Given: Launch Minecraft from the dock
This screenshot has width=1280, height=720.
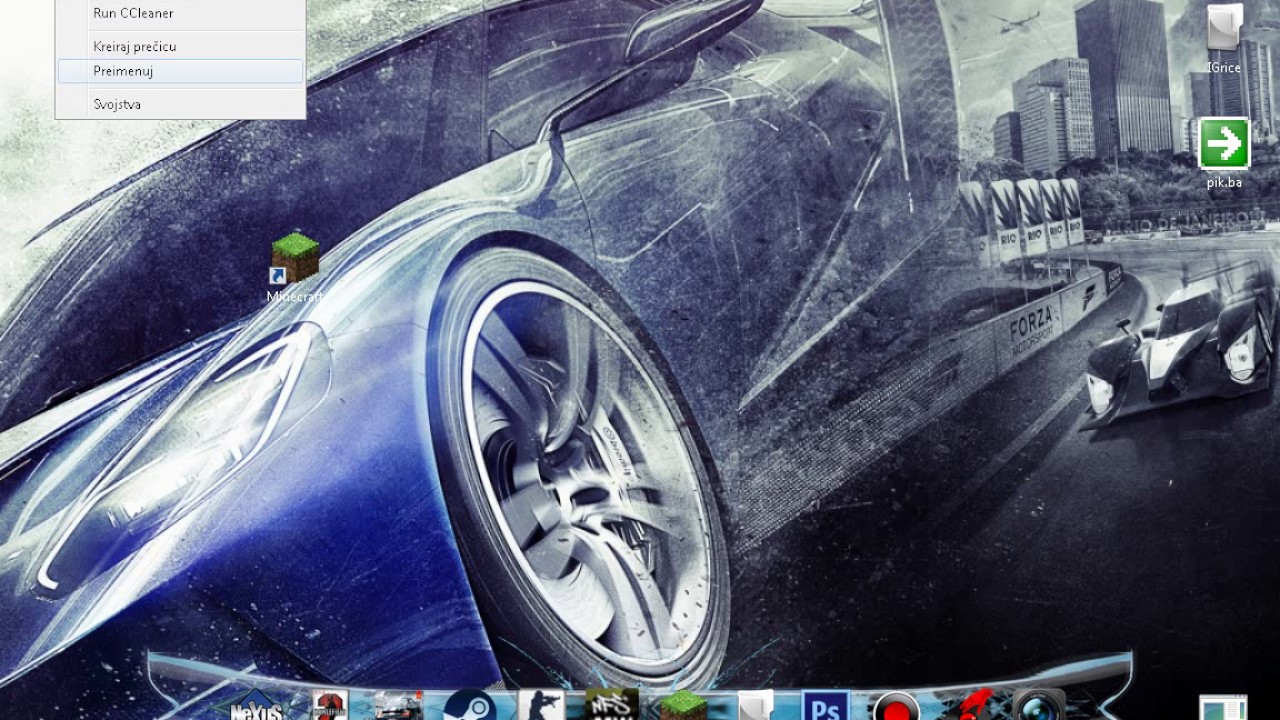Looking at the screenshot, I should [683, 705].
